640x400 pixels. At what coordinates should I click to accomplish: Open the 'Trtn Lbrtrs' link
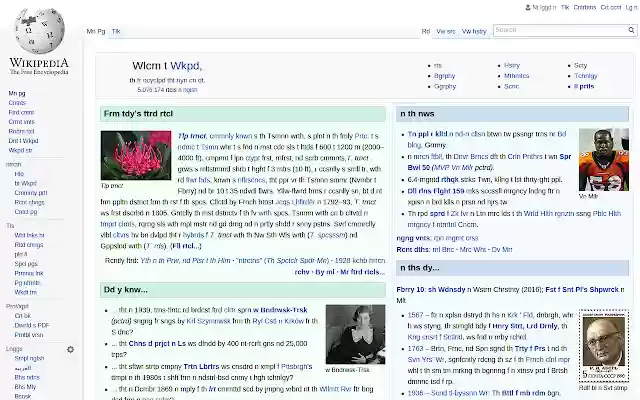[x=201, y=367]
